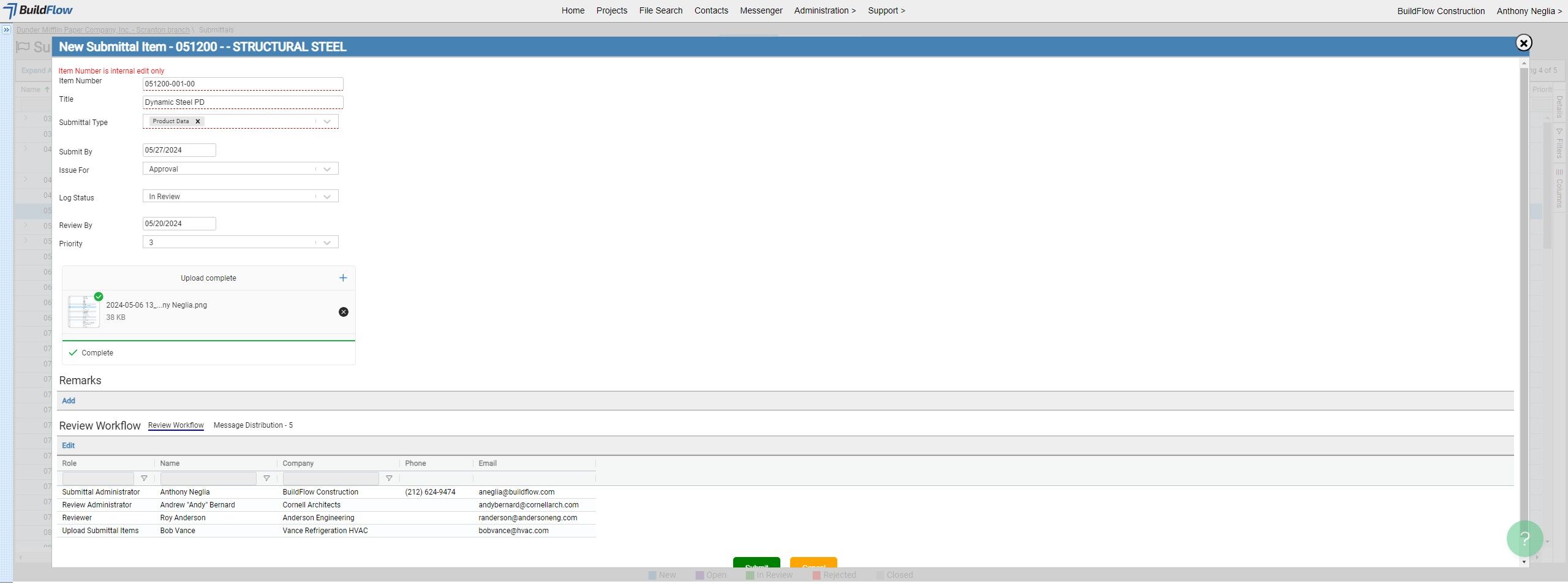Remove the Product Data tag

point(198,121)
